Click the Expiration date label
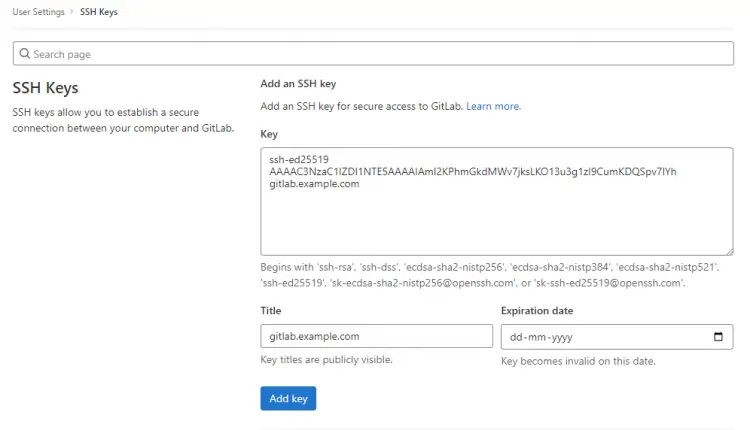 (x=537, y=311)
